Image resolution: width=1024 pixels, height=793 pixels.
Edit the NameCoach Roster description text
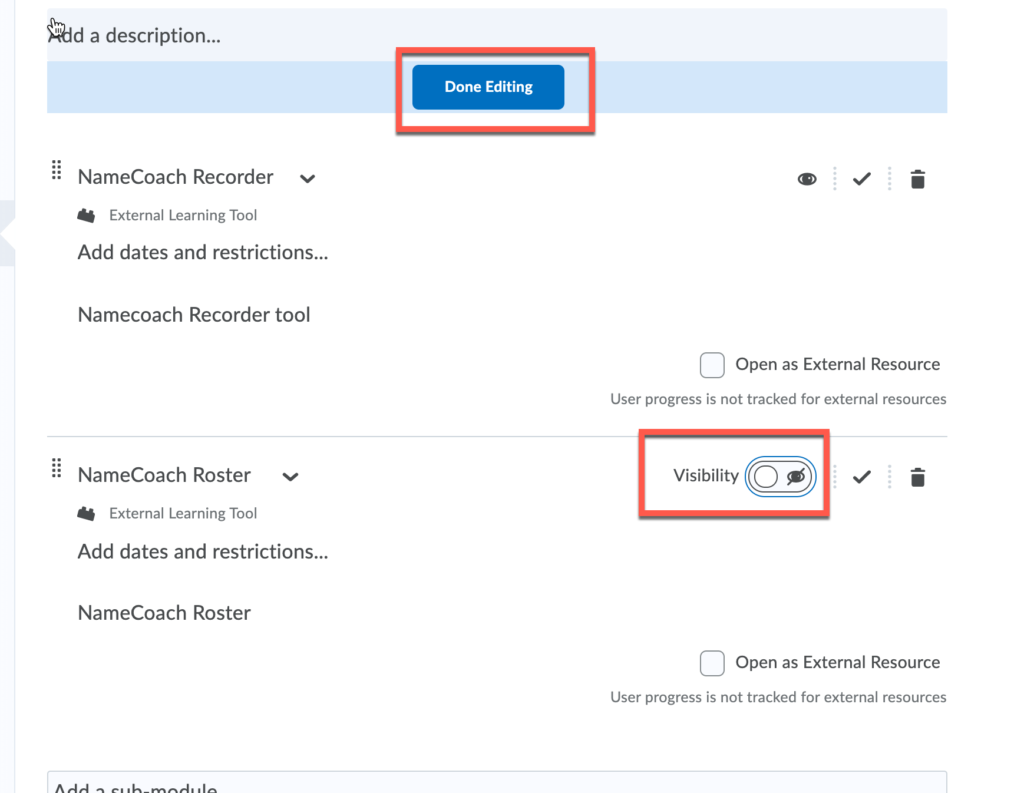tap(164, 613)
